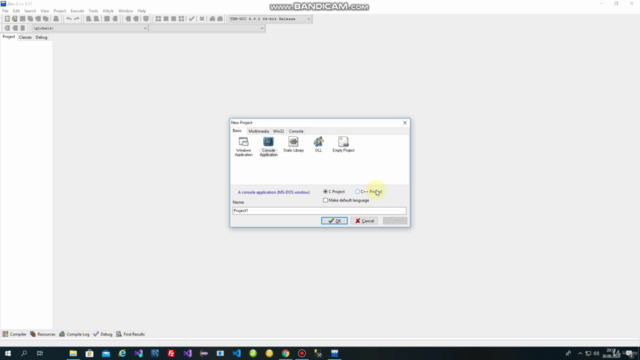This screenshot has height=360, width=640.
Task: Open the Compiler bottom tab
Action: (15, 334)
